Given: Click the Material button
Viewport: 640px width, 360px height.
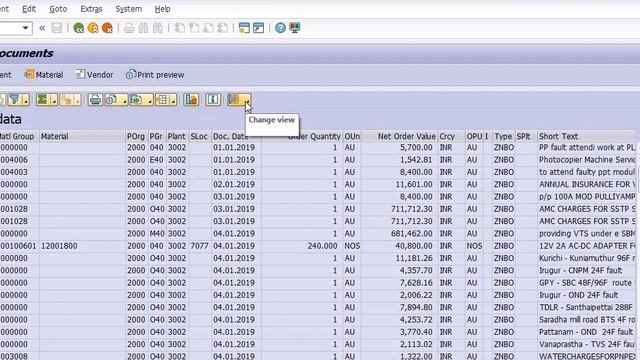Looking at the screenshot, I should tap(44, 75).
